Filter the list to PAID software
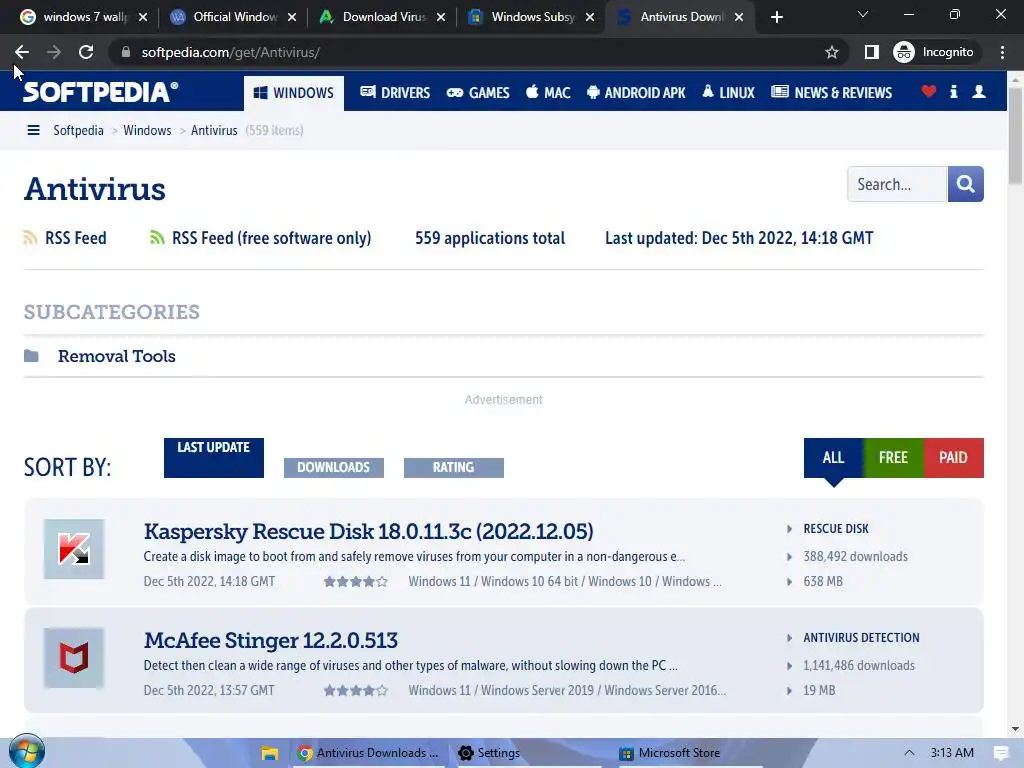Viewport: 1024px width, 768px height. pos(953,458)
